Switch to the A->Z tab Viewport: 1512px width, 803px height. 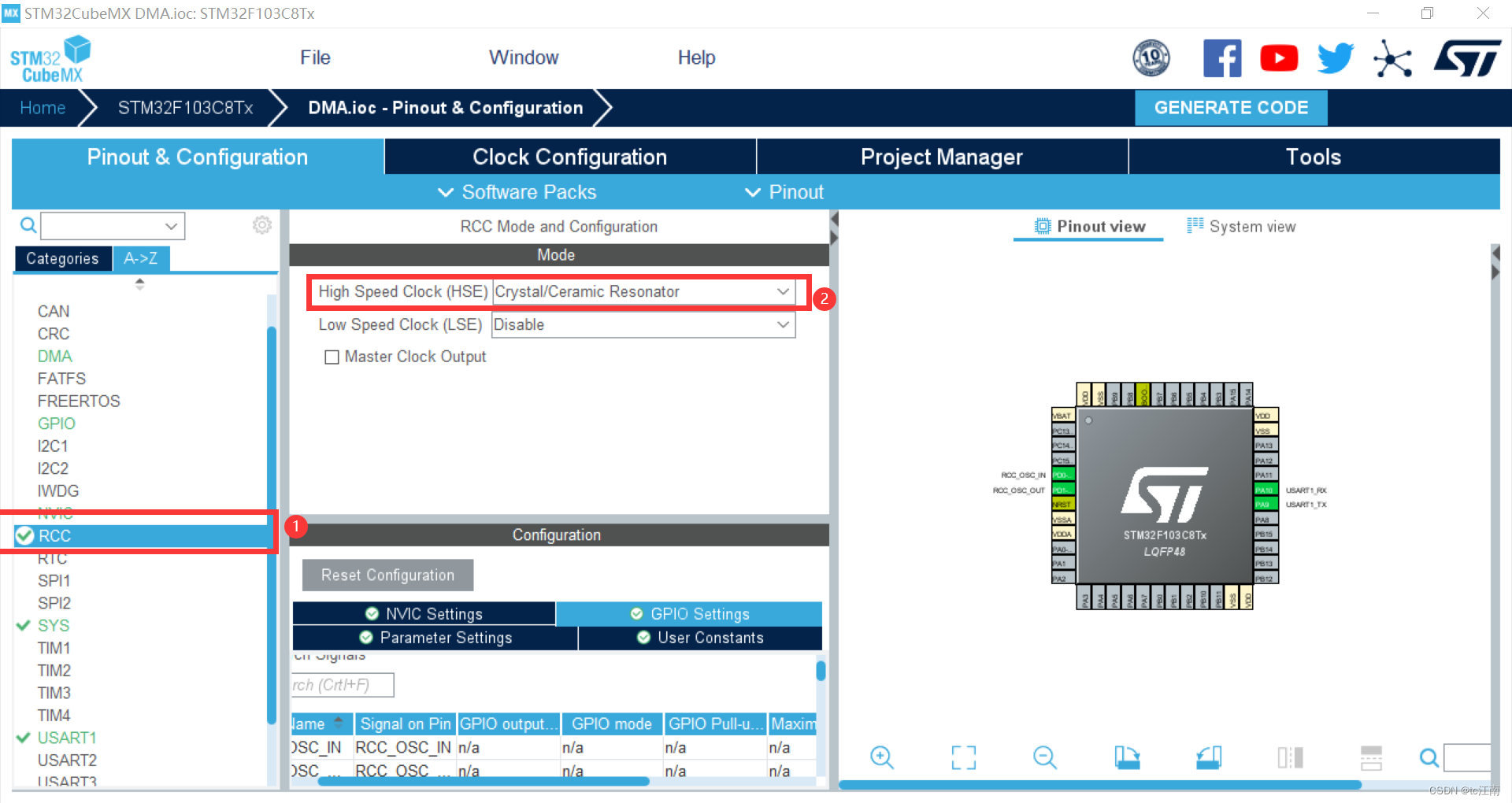[141, 258]
